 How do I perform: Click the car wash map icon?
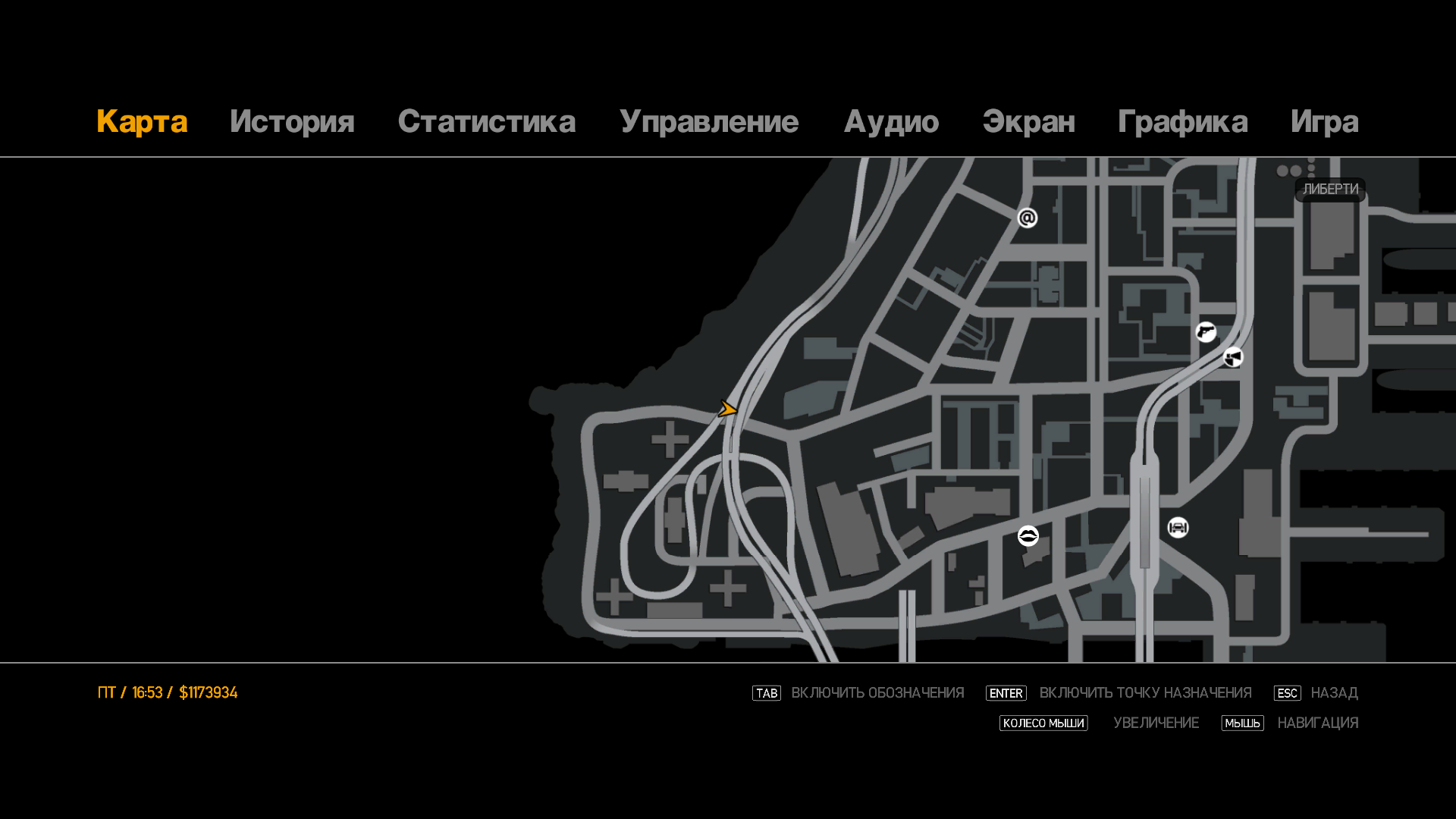[x=1178, y=527]
